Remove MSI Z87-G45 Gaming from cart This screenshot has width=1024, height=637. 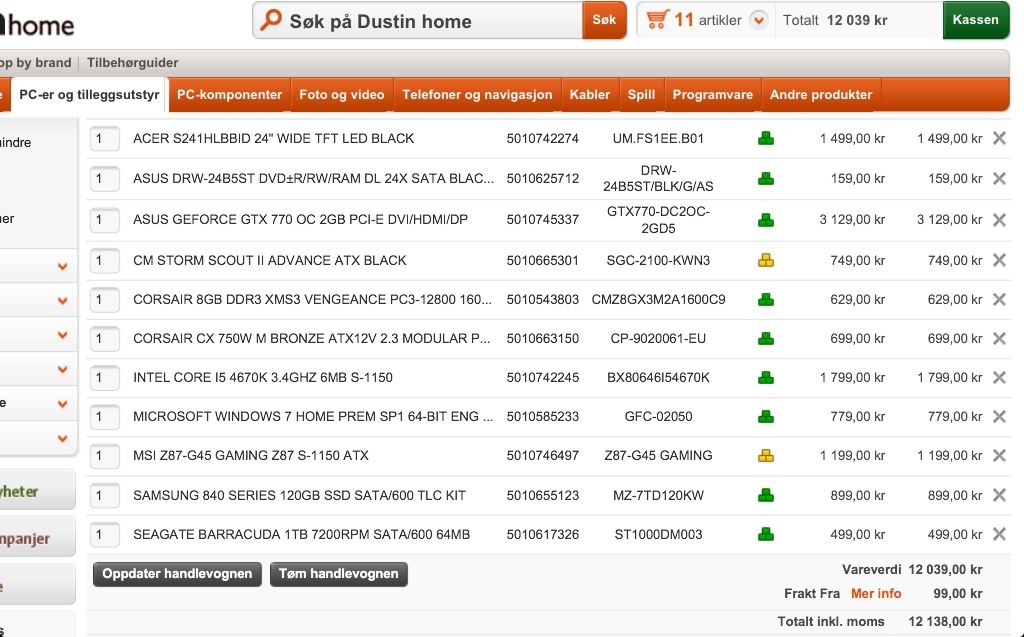click(x=999, y=455)
